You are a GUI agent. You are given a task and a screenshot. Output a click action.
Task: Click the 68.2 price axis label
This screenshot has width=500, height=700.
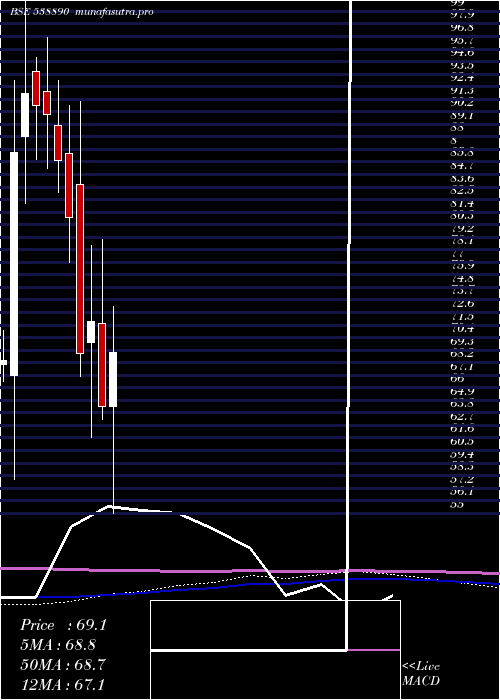click(x=462, y=354)
